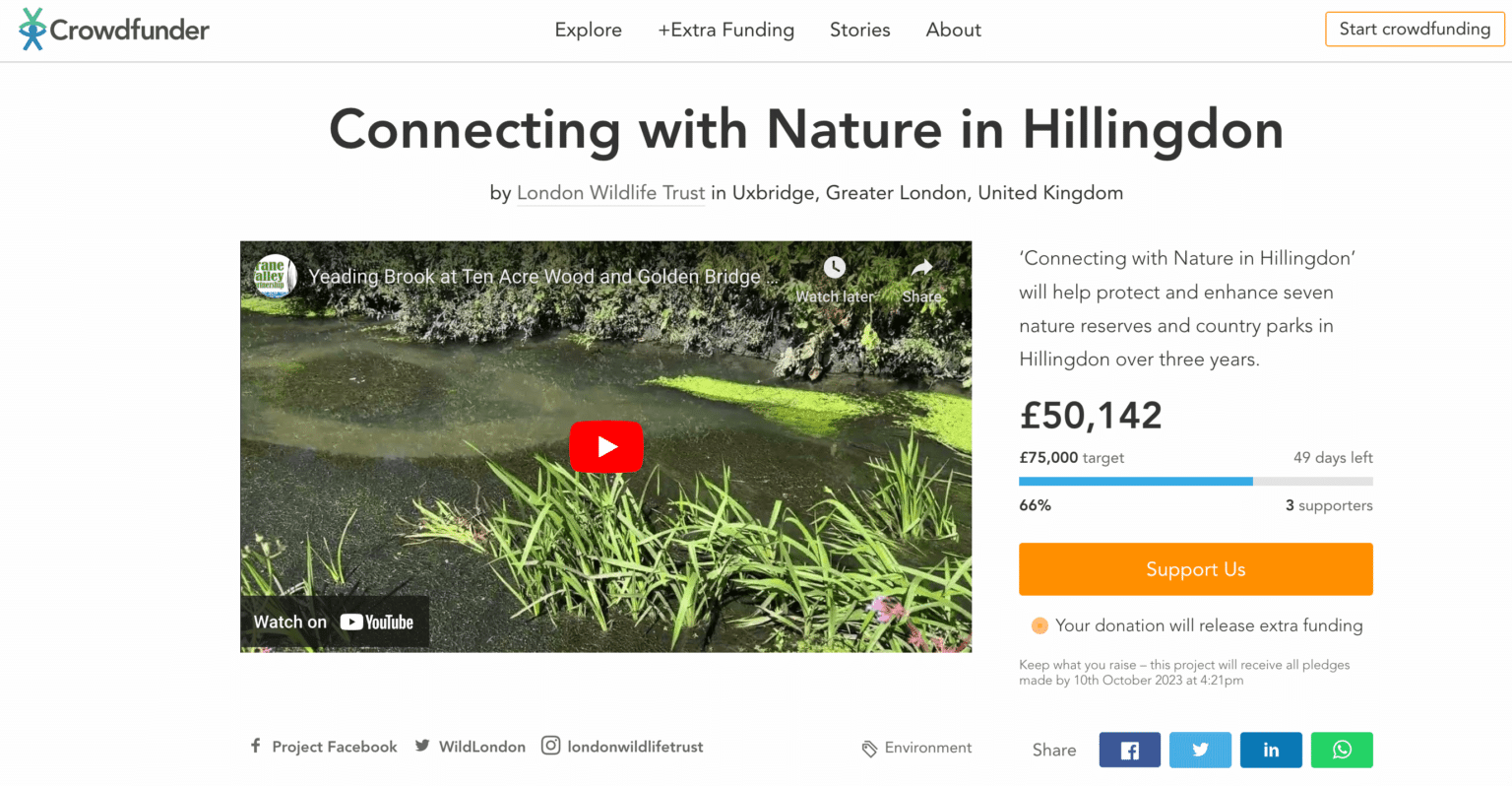Screen dimensions: 1512x786
Task: Open the Stories page
Action: [x=859, y=30]
